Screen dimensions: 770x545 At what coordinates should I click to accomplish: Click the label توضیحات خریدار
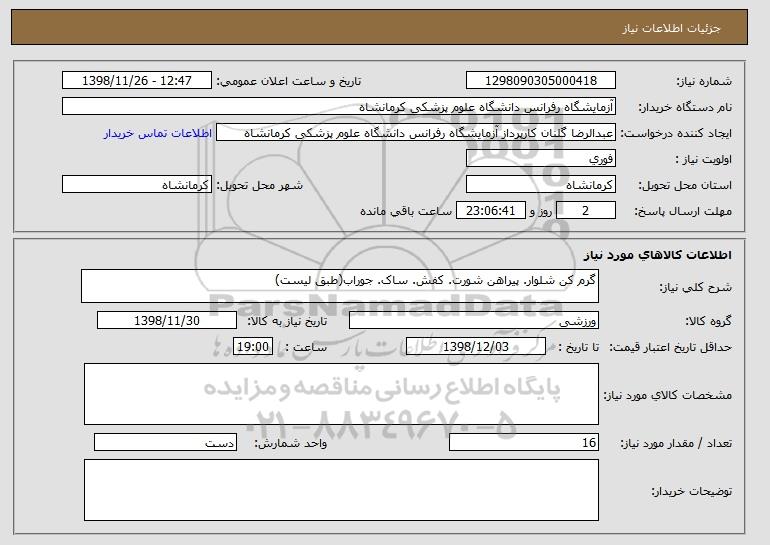click(x=691, y=491)
